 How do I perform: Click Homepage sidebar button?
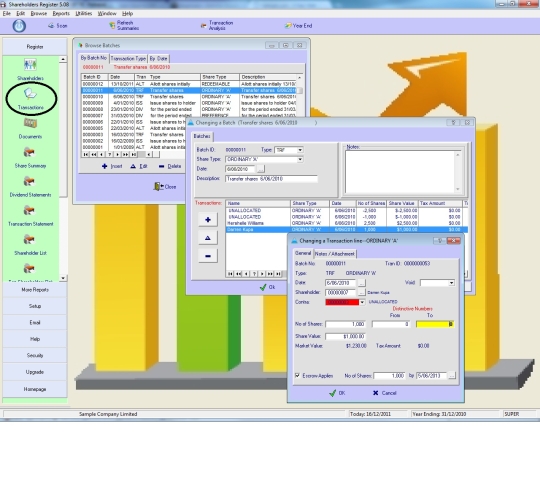coord(35,389)
